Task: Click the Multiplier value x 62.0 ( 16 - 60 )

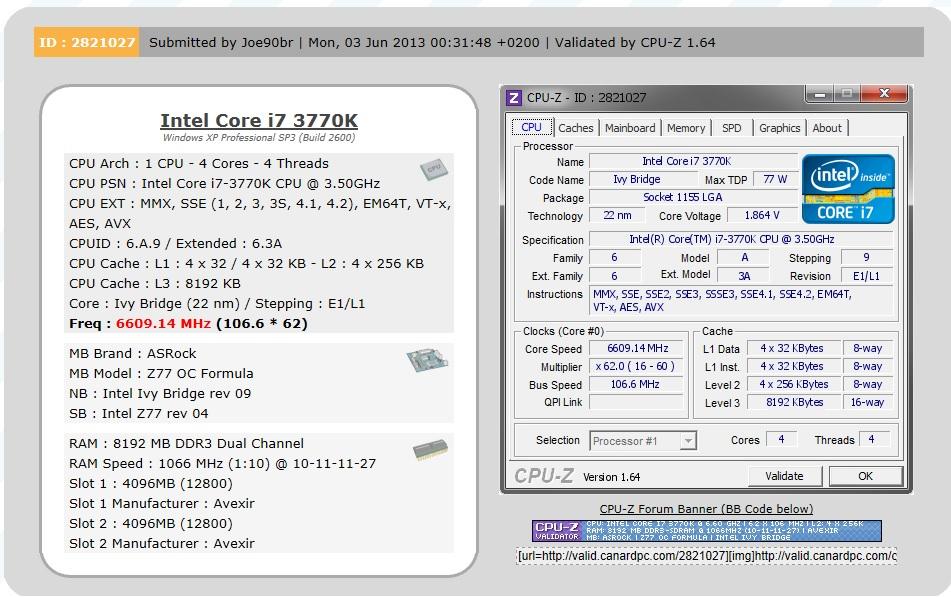Action: tap(635, 366)
